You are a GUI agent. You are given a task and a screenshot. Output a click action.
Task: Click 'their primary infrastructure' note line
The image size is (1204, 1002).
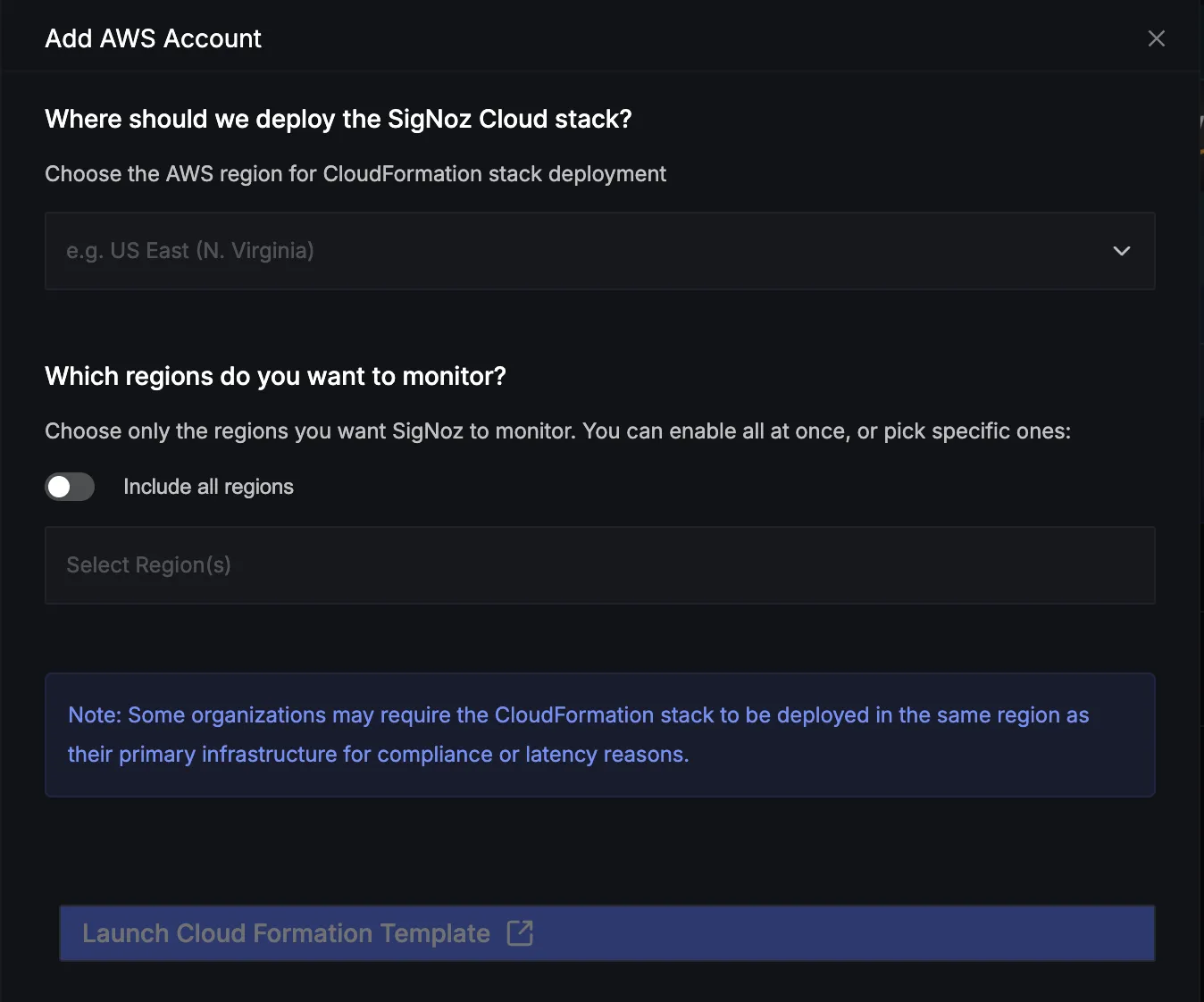click(379, 755)
